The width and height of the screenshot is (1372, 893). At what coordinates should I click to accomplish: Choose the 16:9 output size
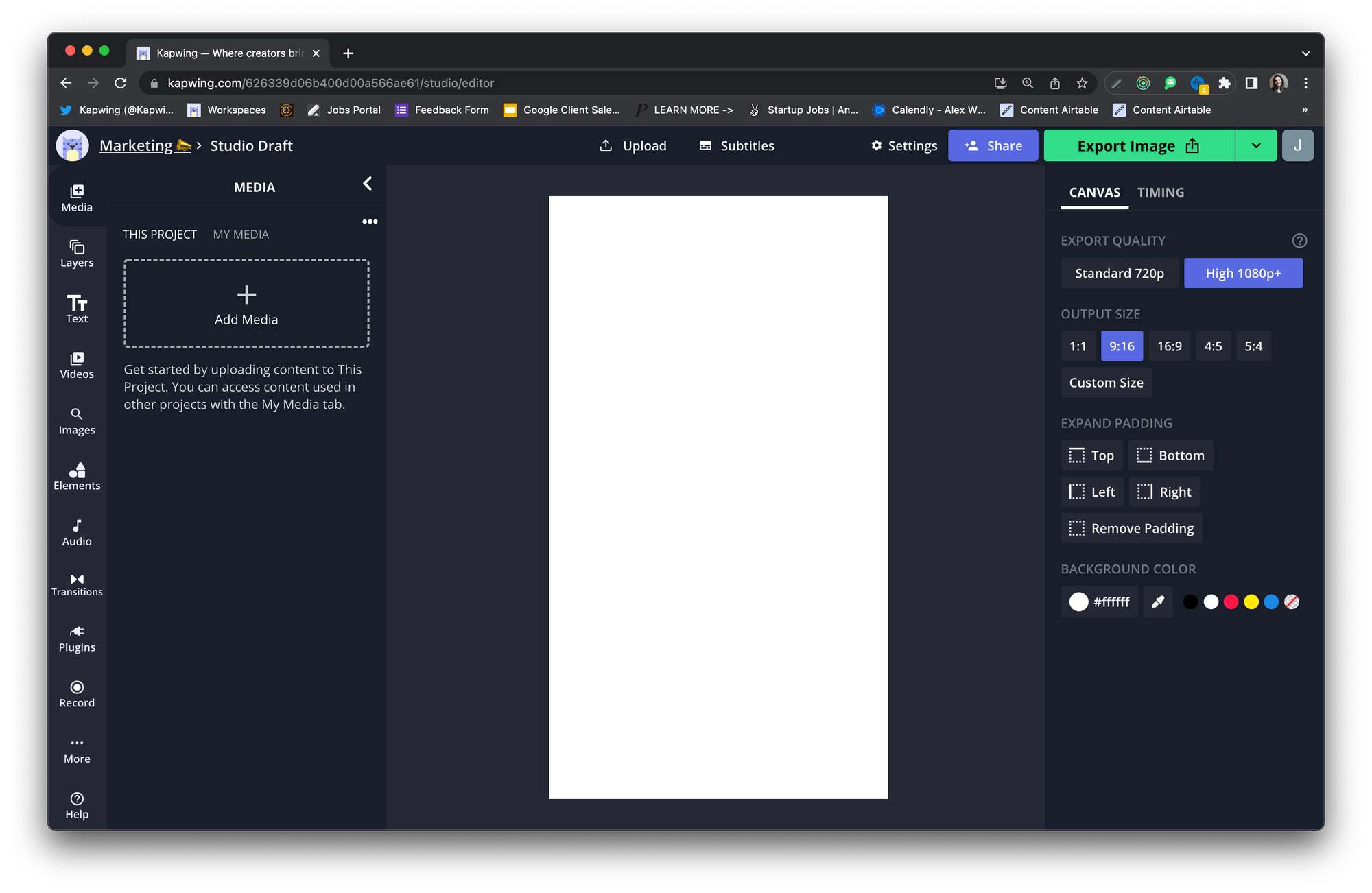[1169, 346]
